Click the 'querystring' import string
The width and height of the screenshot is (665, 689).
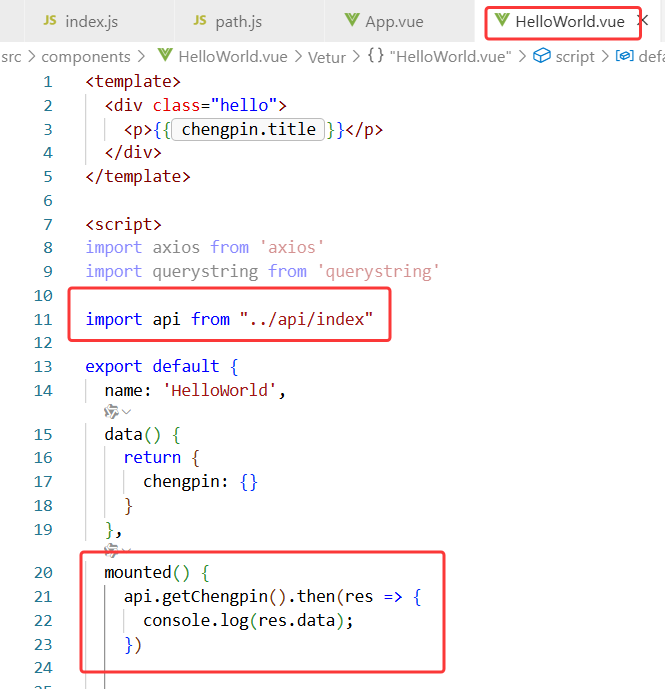pyautogui.click(x=378, y=272)
